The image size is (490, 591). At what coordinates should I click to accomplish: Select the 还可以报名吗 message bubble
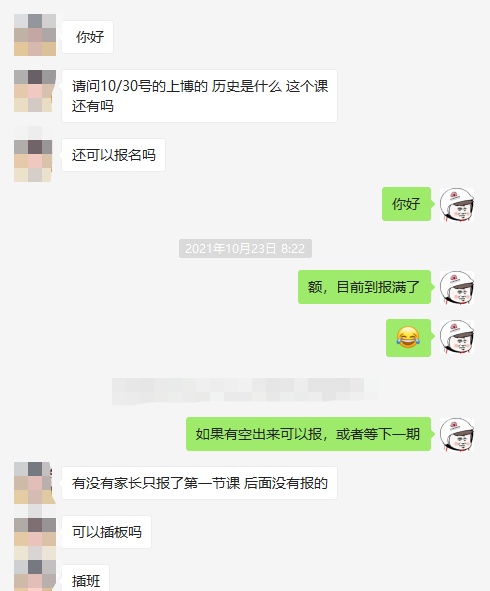coord(113,155)
